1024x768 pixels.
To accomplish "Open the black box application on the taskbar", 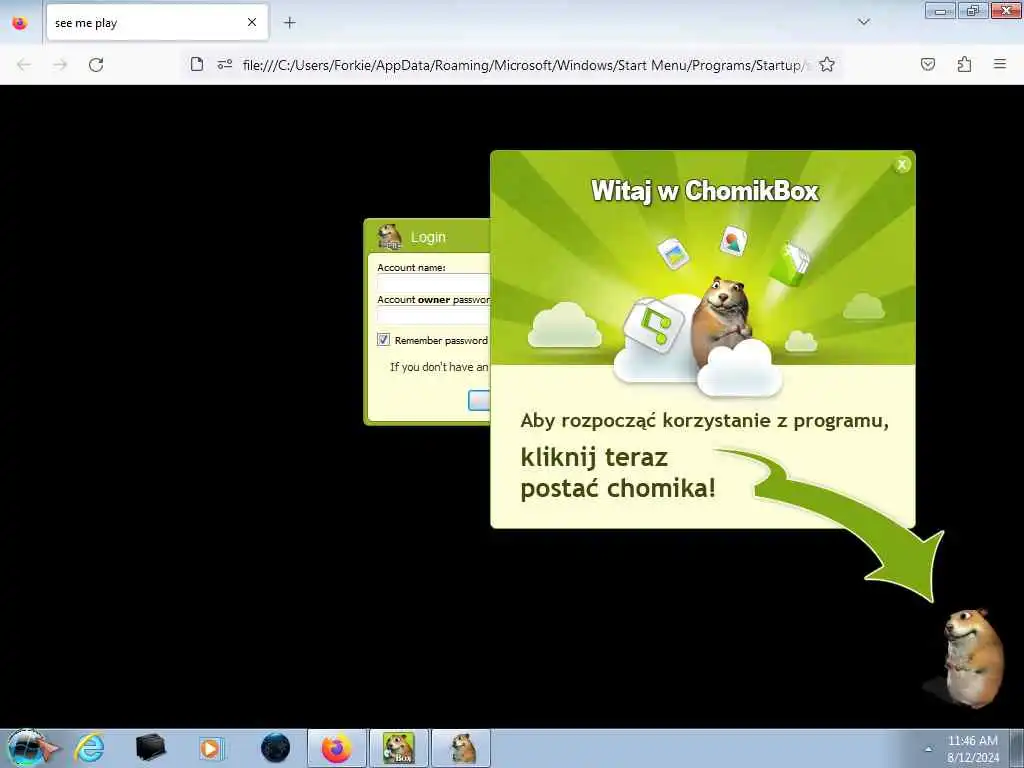I will (x=151, y=748).
